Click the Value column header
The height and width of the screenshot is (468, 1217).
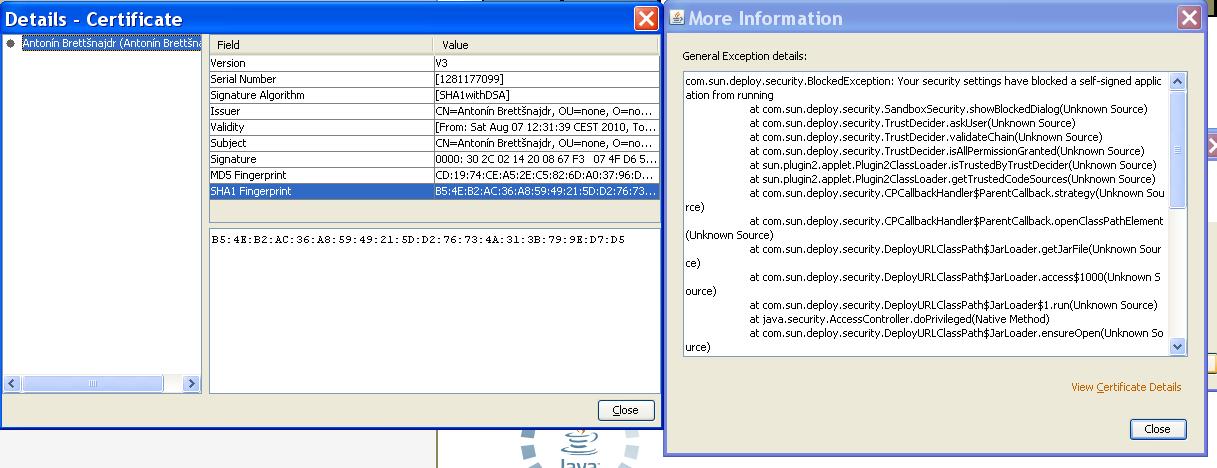(546, 45)
